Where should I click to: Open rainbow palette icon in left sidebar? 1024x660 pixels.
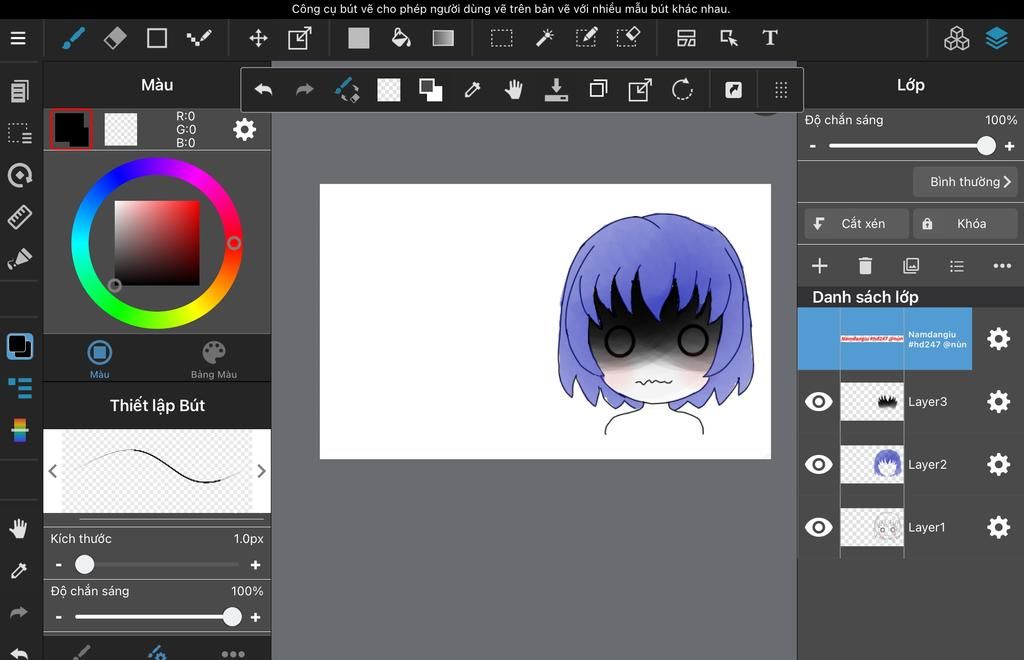click(20, 430)
